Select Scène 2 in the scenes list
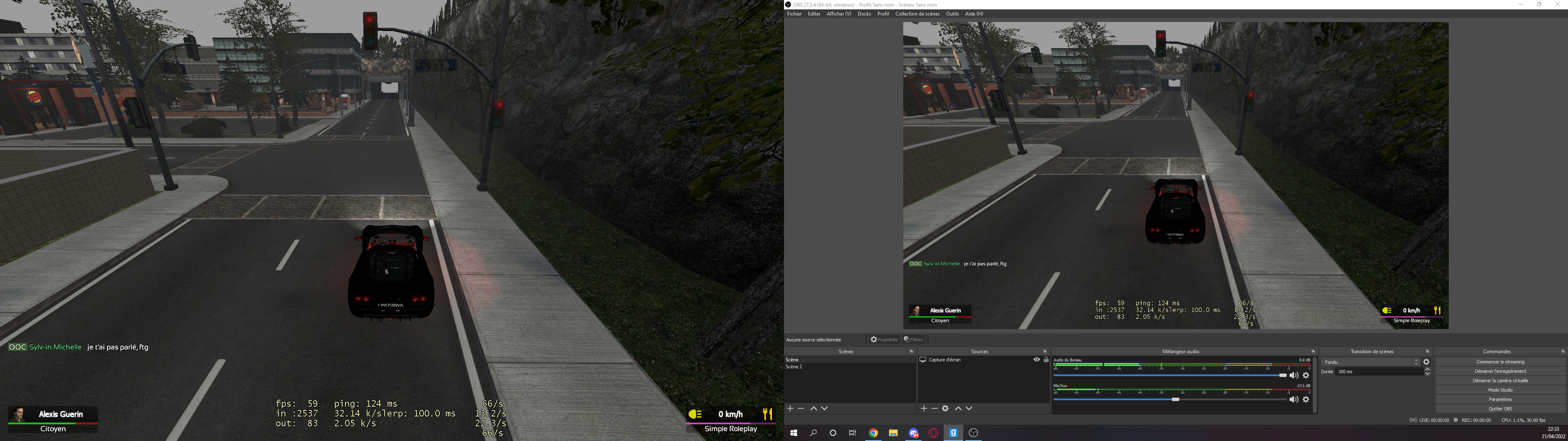This screenshot has width=1568, height=441. click(850, 367)
